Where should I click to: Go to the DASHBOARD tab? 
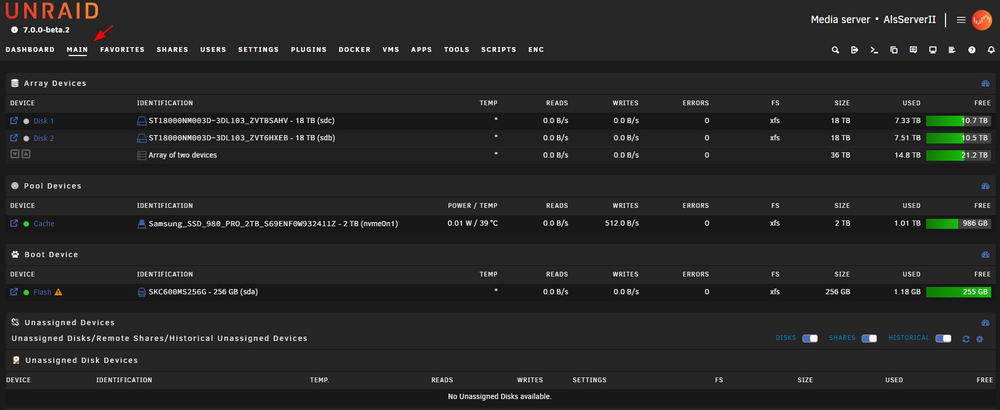tap(30, 50)
